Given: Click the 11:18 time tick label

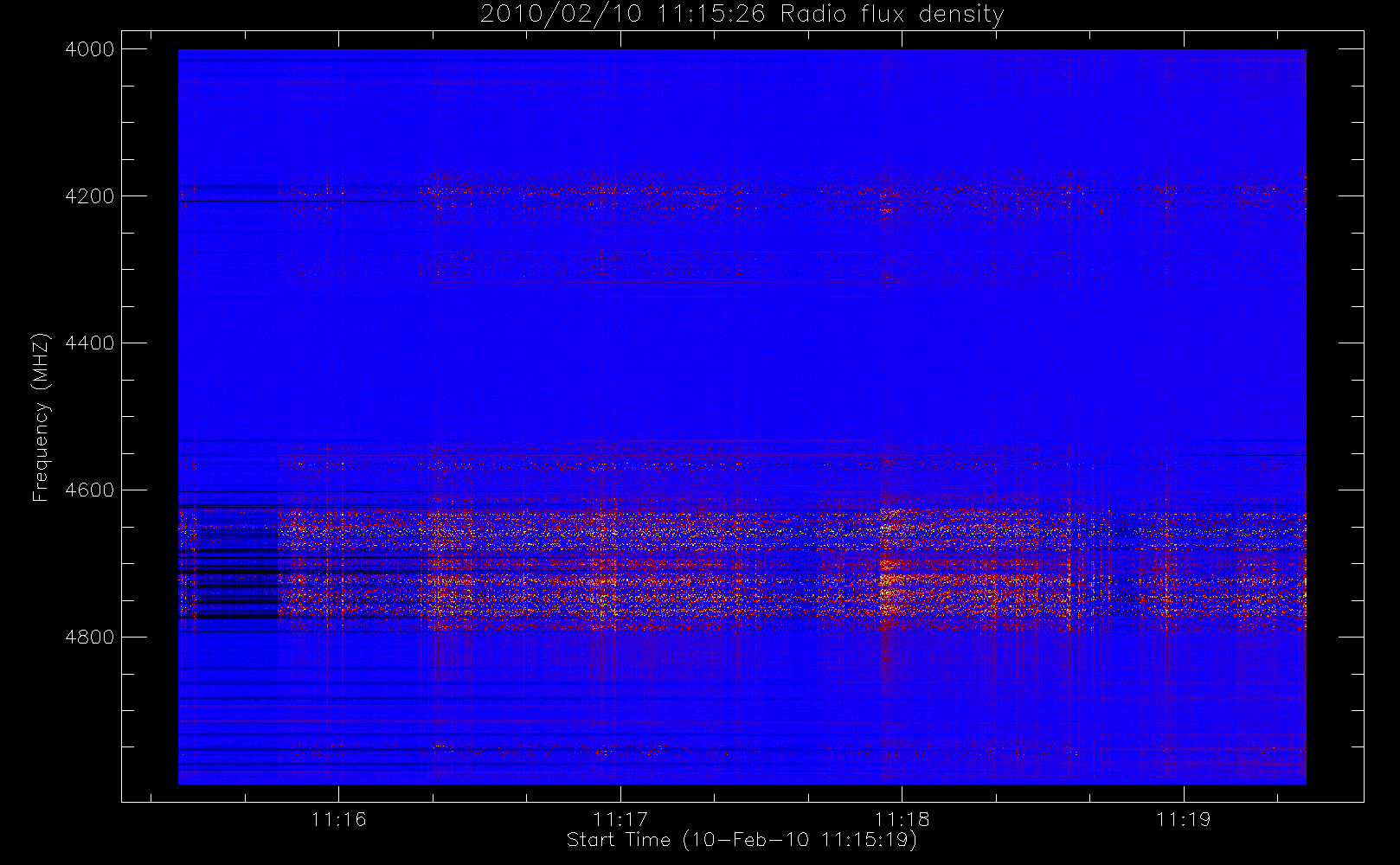Looking at the screenshot, I should coord(902,819).
